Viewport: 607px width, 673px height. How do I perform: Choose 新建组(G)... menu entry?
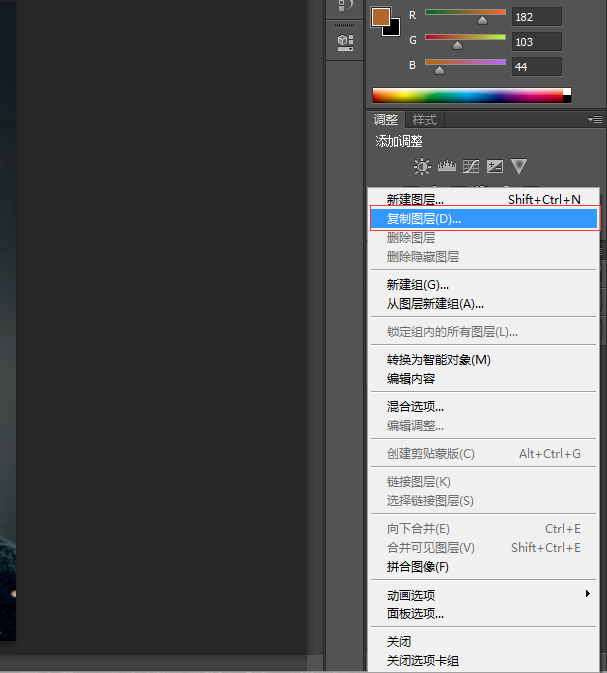[483, 285]
